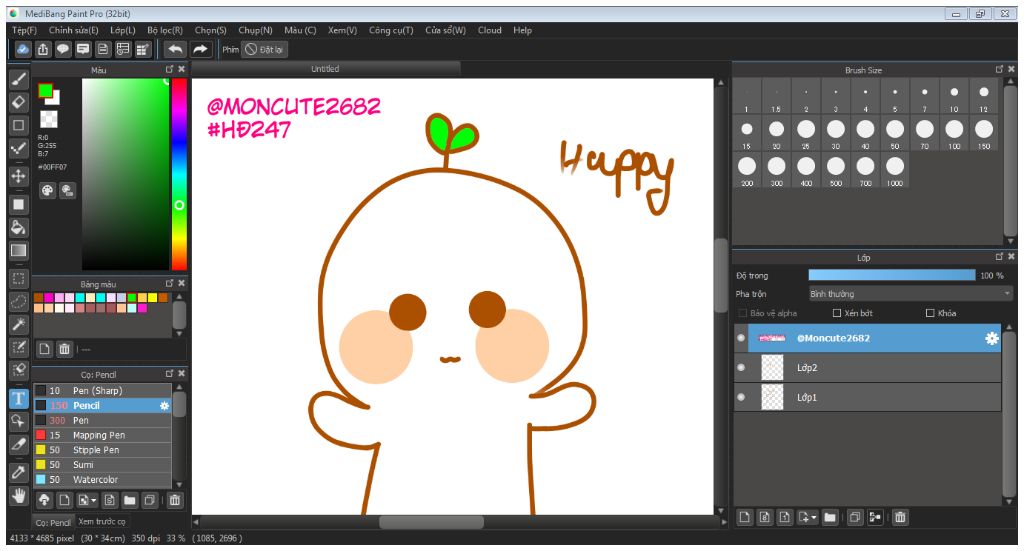Select the Gradient tool
The width and height of the screenshot is (1024, 551).
19,251
